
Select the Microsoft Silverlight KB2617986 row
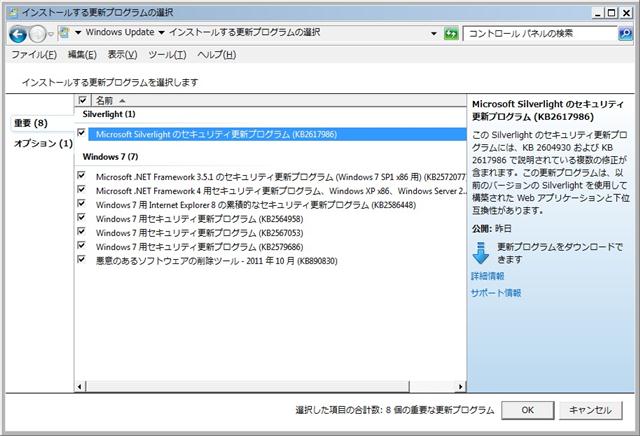[277, 134]
